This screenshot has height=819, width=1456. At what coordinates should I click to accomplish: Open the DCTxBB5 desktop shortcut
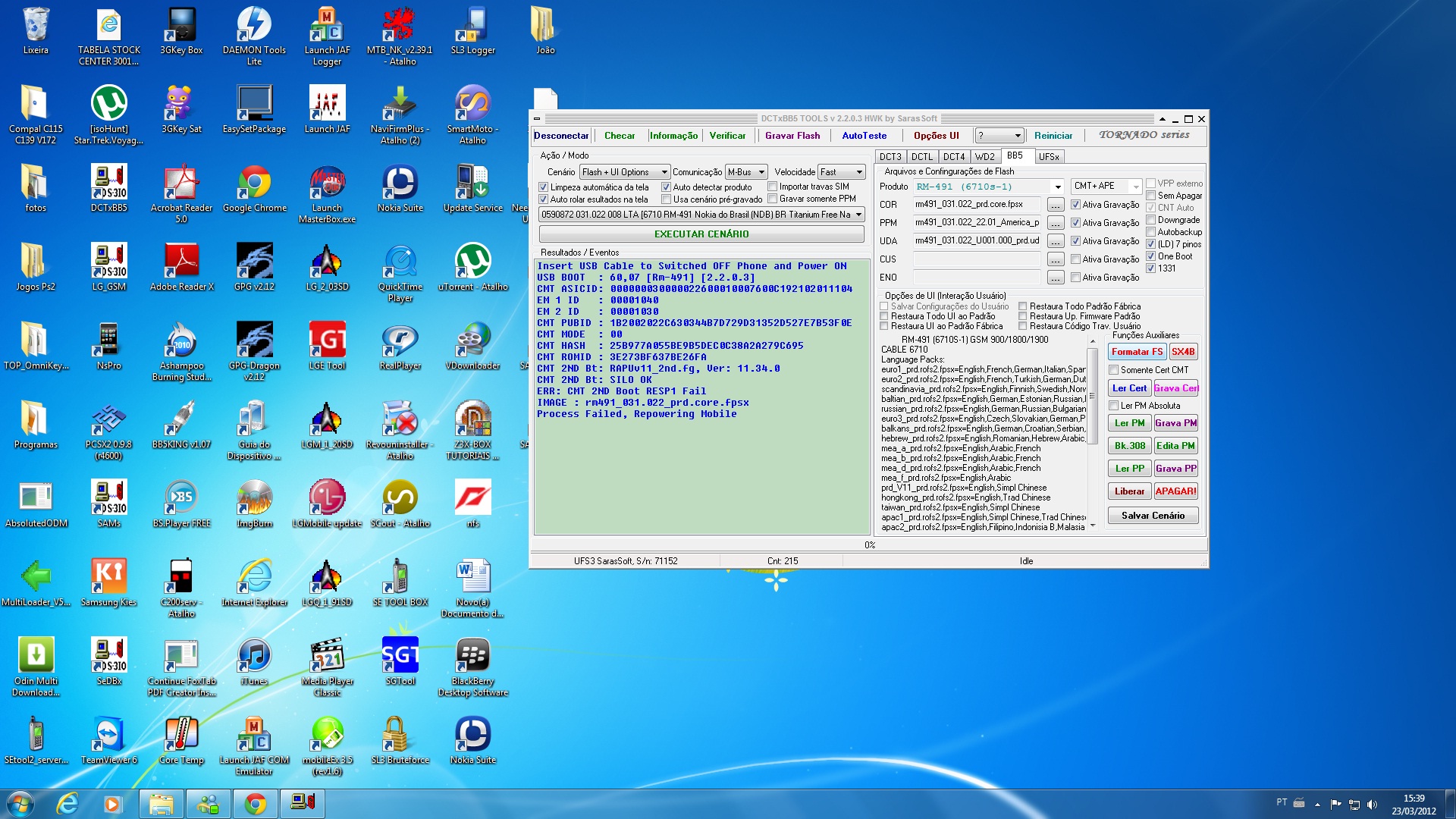[x=108, y=189]
